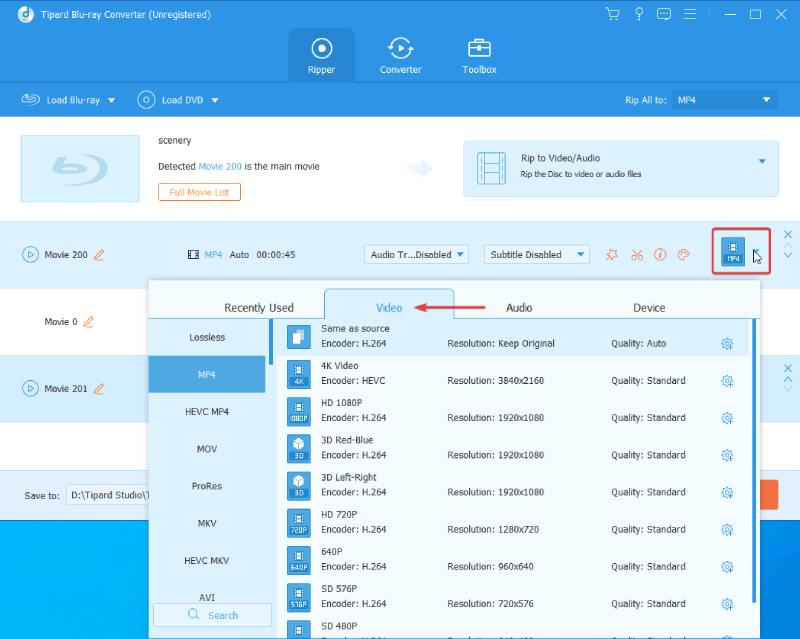Choose the 3D Left-Right preset
The height and width of the screenshot is (639, 800).
click(515, 486)
